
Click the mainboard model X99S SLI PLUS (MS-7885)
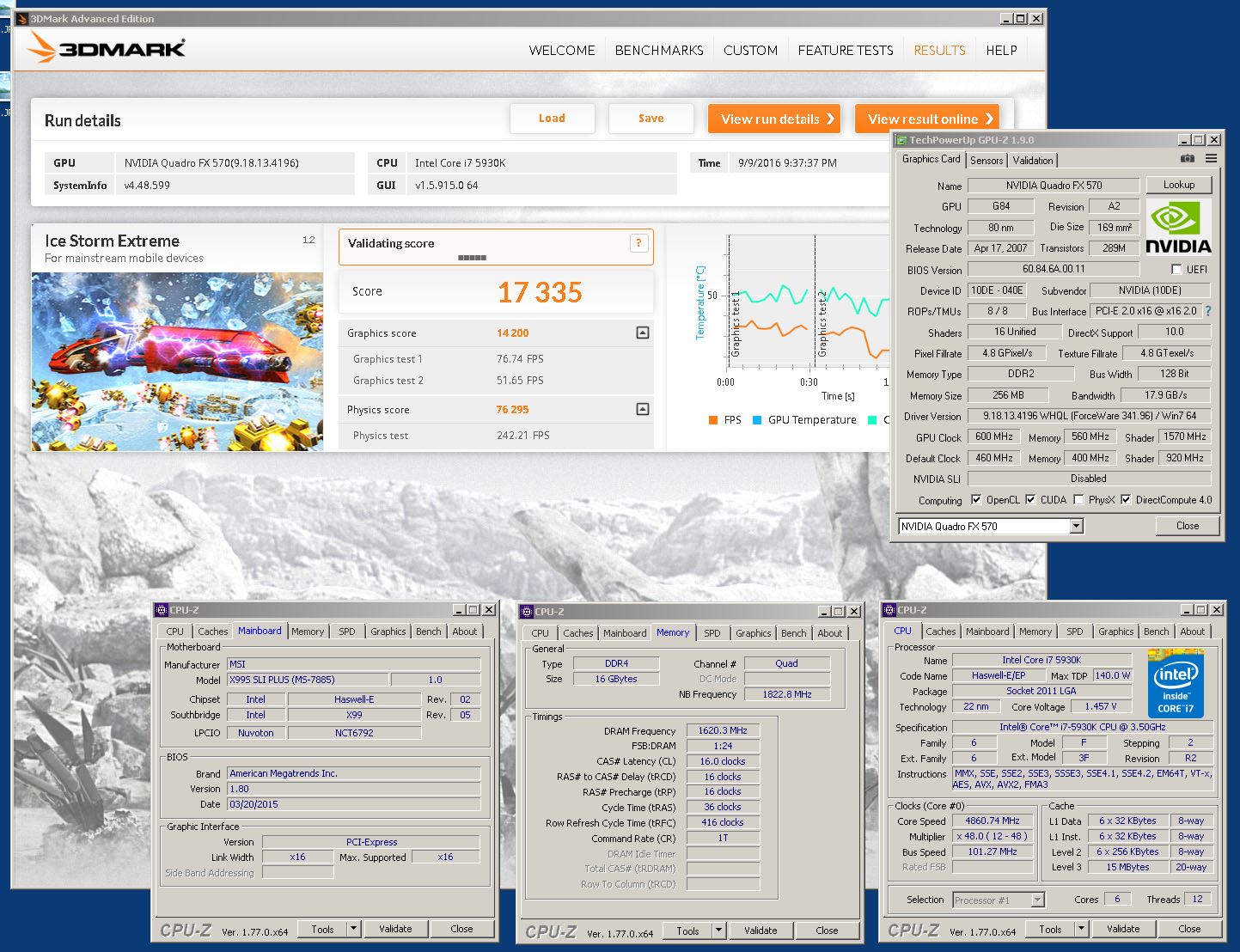[307, 680]
